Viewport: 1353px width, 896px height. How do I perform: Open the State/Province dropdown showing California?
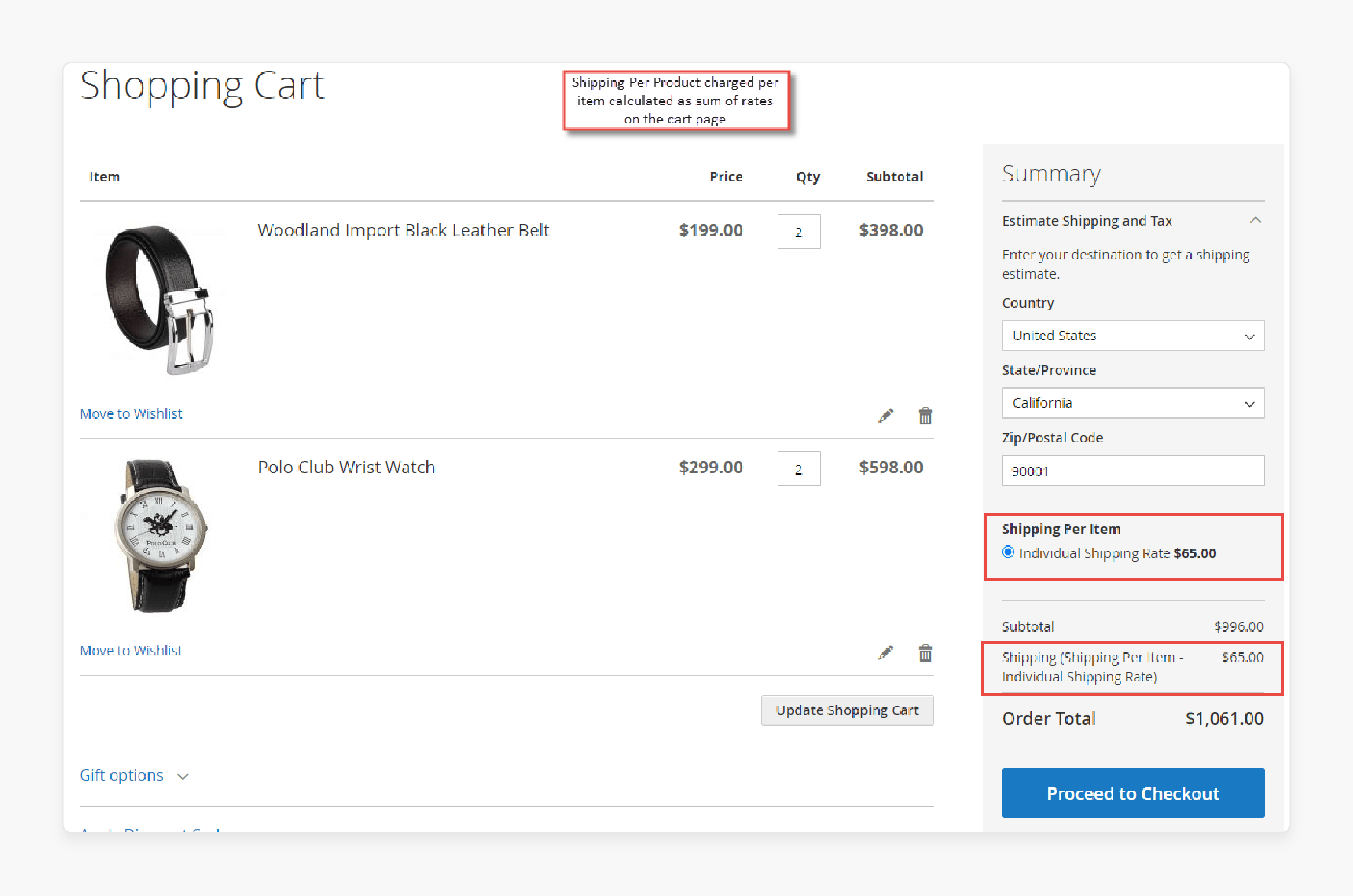coord(1133,403)
